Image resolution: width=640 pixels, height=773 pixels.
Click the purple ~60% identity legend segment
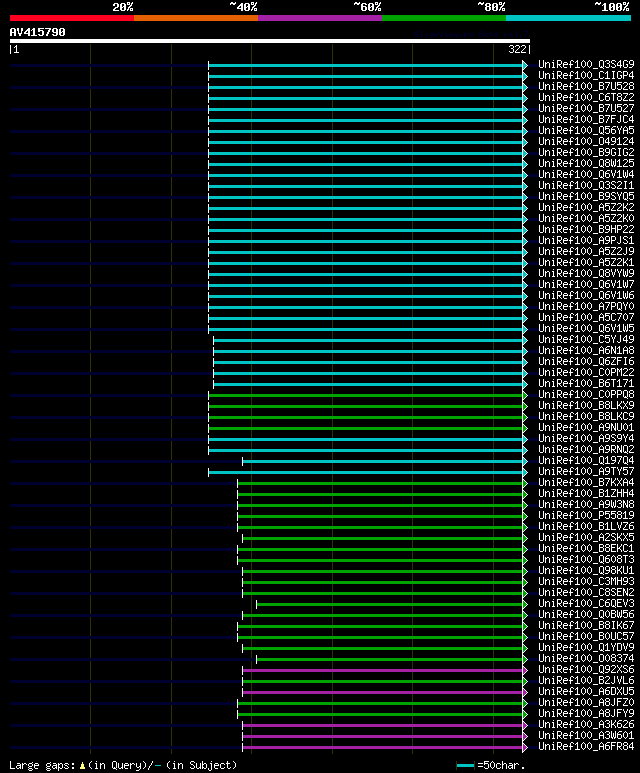[320, 18]
